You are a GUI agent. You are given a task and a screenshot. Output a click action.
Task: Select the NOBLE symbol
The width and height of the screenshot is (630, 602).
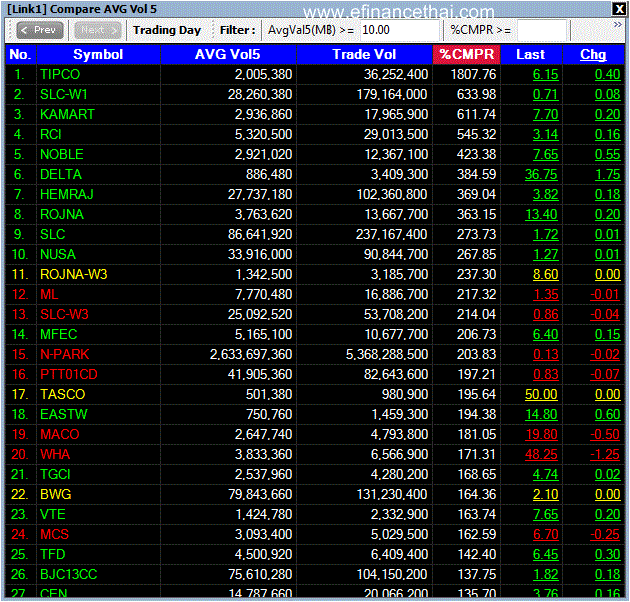click(62, 154)
